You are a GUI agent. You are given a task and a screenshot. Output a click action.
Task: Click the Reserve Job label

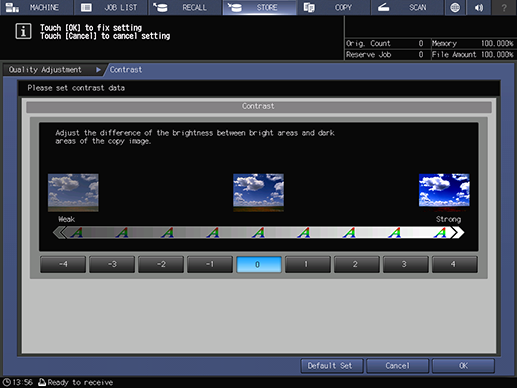coord(368,55)
